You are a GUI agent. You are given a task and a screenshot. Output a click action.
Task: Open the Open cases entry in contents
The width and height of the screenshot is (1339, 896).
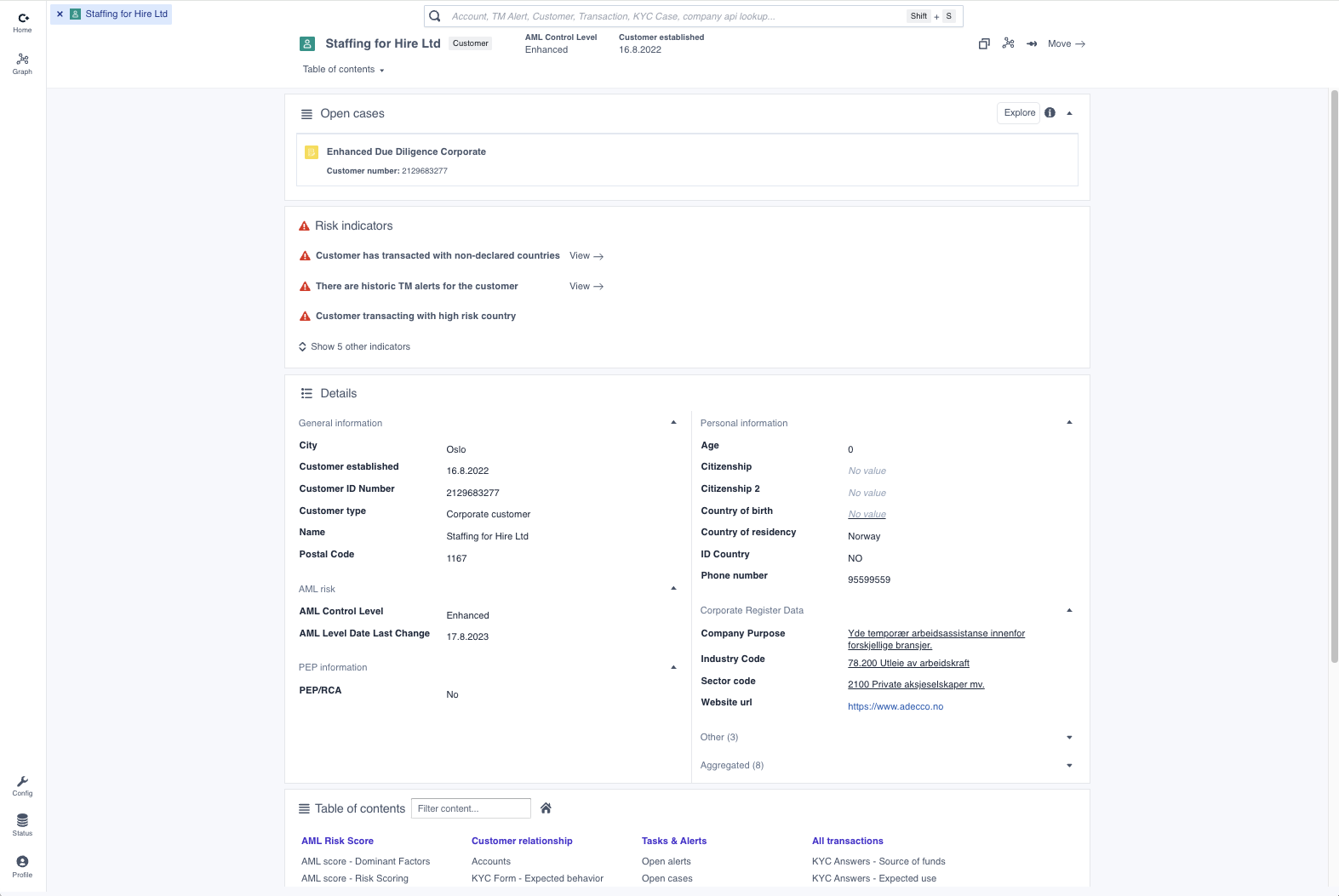click(x=667, y=879)
